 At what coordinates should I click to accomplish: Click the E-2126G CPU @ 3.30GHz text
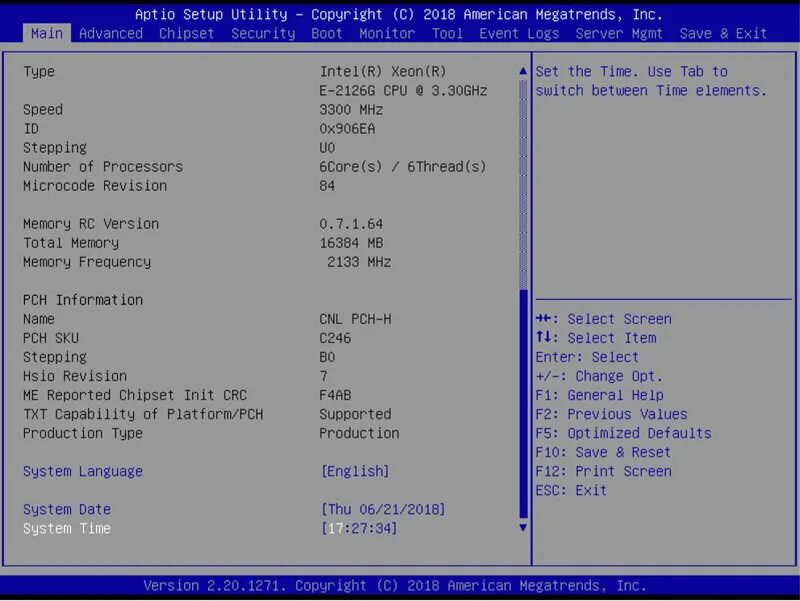403,91
